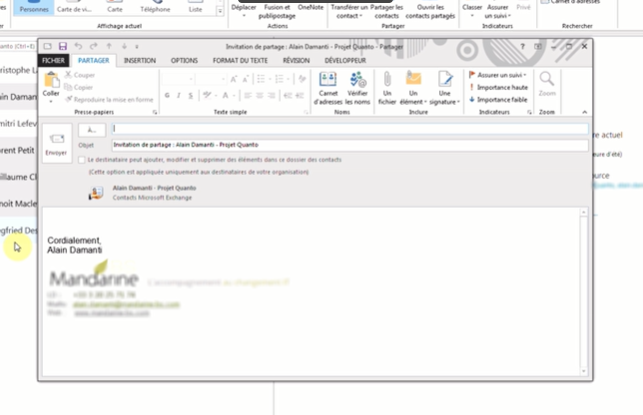Image resolution: width=643 pixels, height=415 pixels.
Task: Clear all formatting with the eraser icon
Action: [302, 79]
